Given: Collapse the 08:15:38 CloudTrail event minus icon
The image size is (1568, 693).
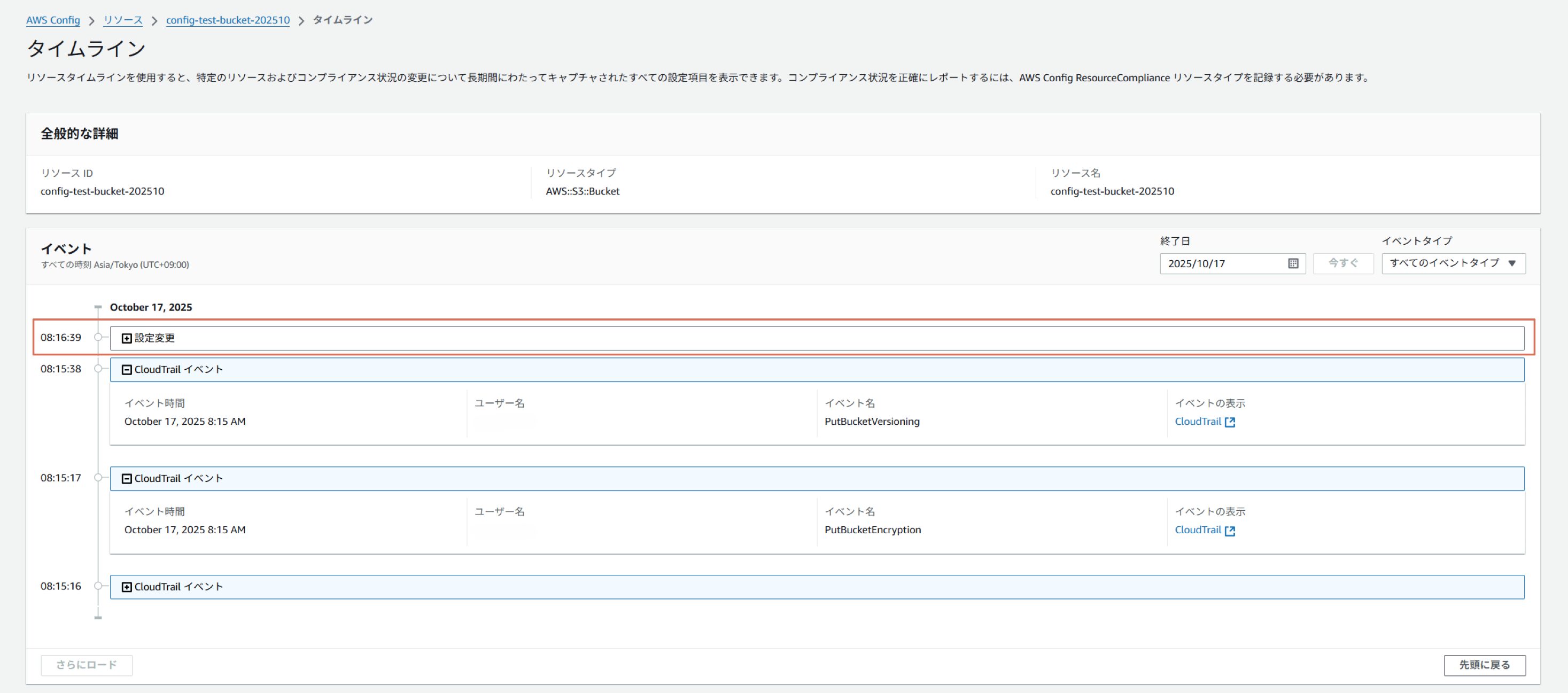Looking at the screenshot, I should [127, 370].
